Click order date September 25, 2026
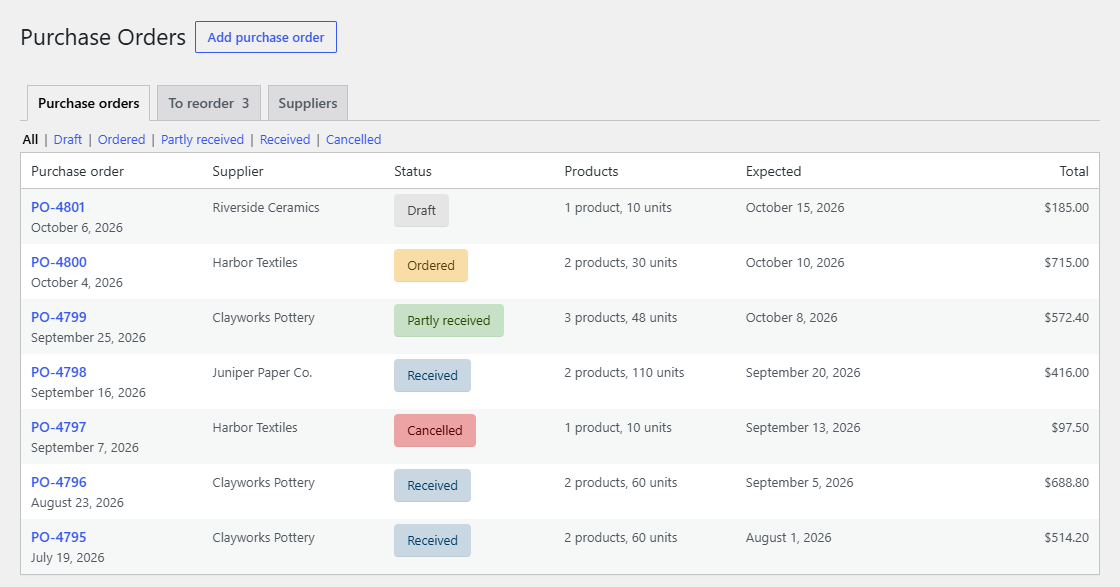This screenshot has width=1120, height=587. click(x=88, y=338)
